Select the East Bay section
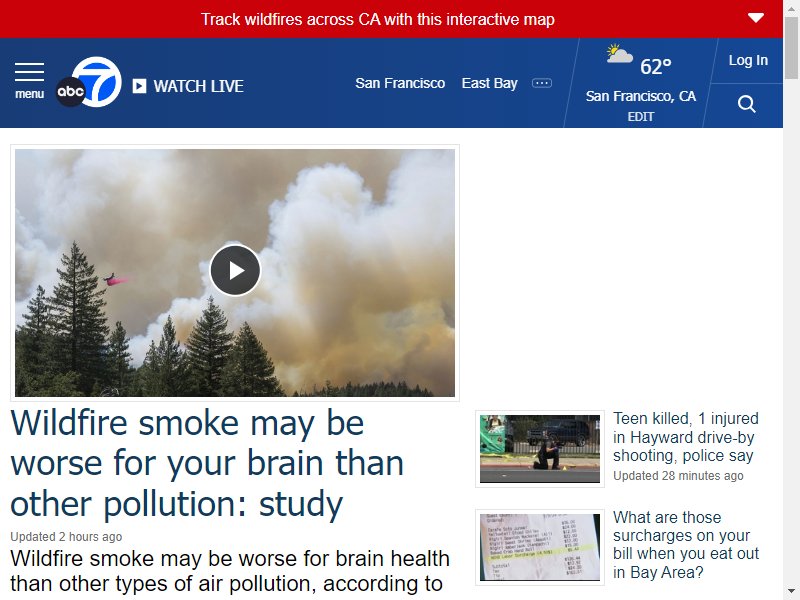Image resolution: width=800 pixels, height=600 pixels. click(x=489, y=83)
